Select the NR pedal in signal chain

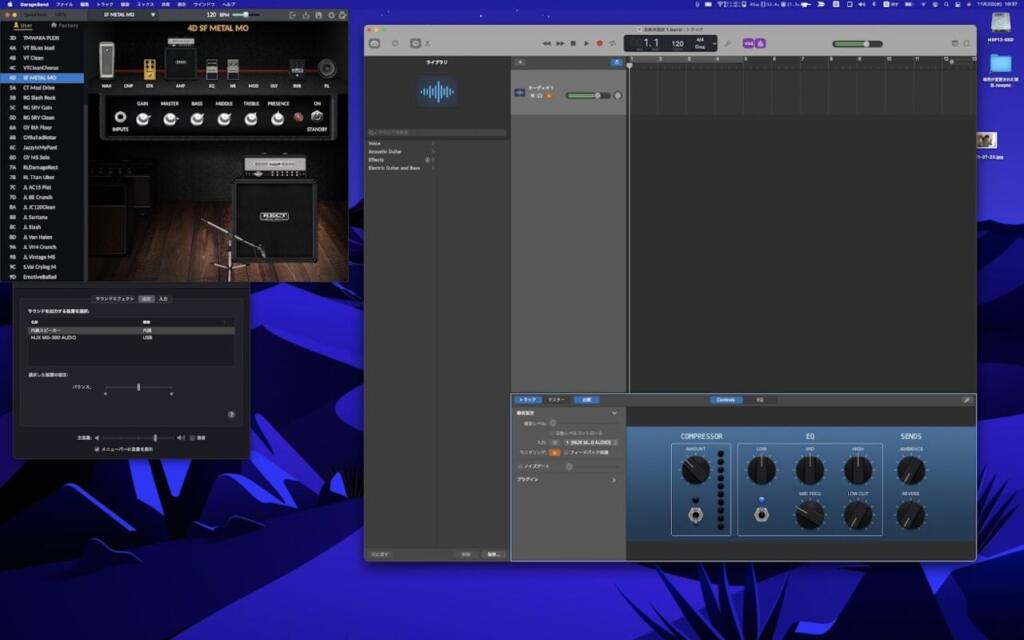coord(232,69)
